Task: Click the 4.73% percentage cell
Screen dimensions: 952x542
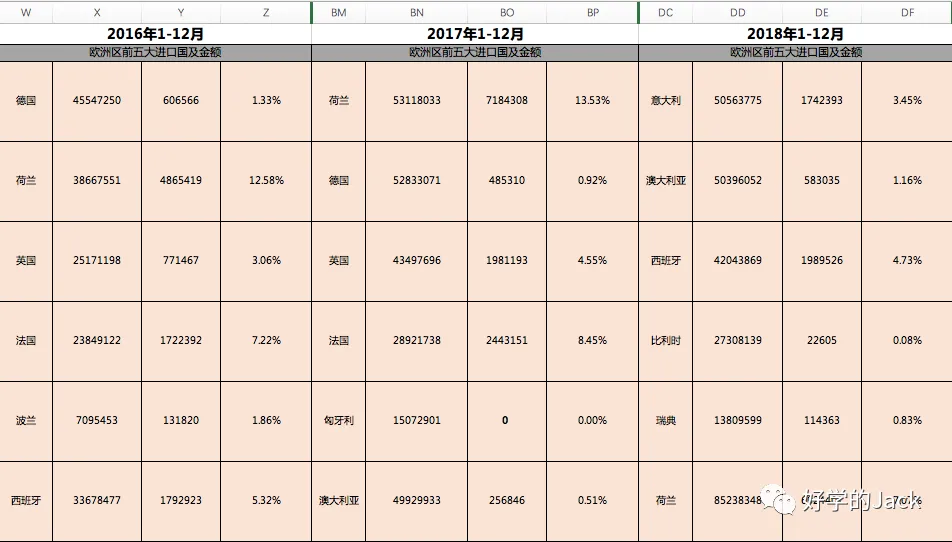Action: pyautogui.click(x=907, y=262)
